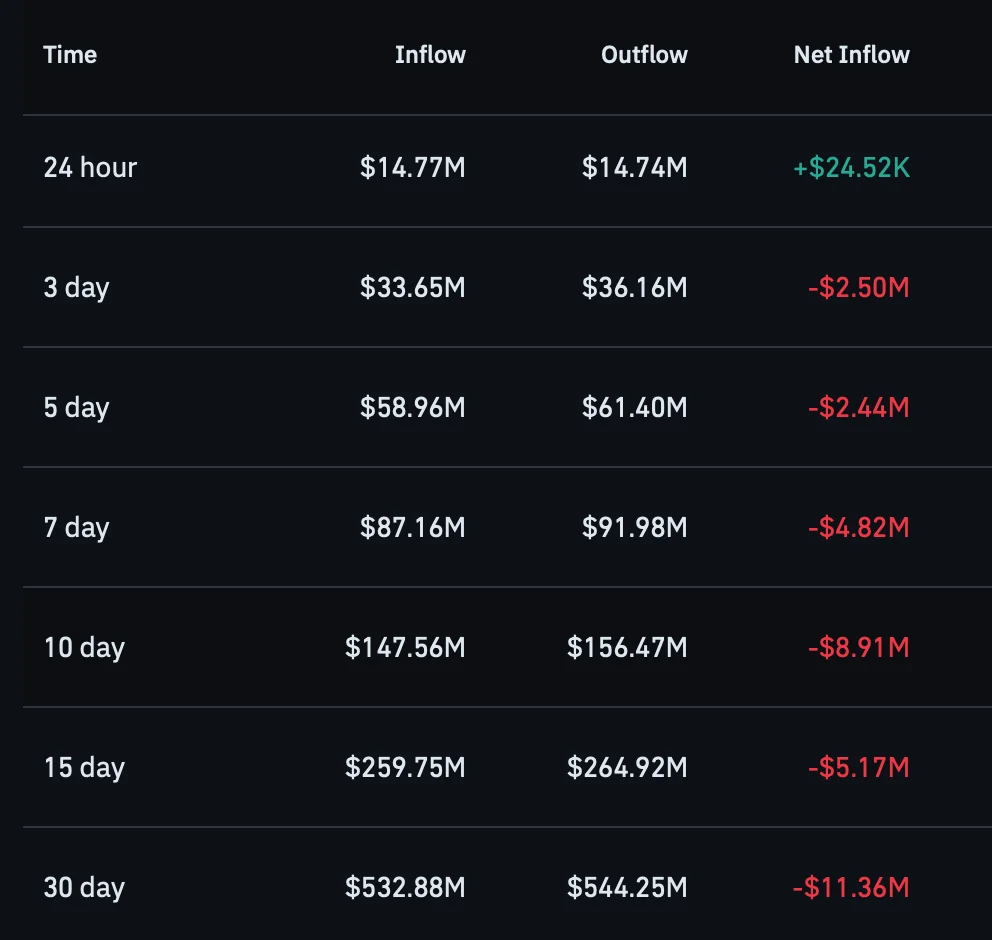
Task: Click the -$11.36M net inflow value
Action: point(851,887)
